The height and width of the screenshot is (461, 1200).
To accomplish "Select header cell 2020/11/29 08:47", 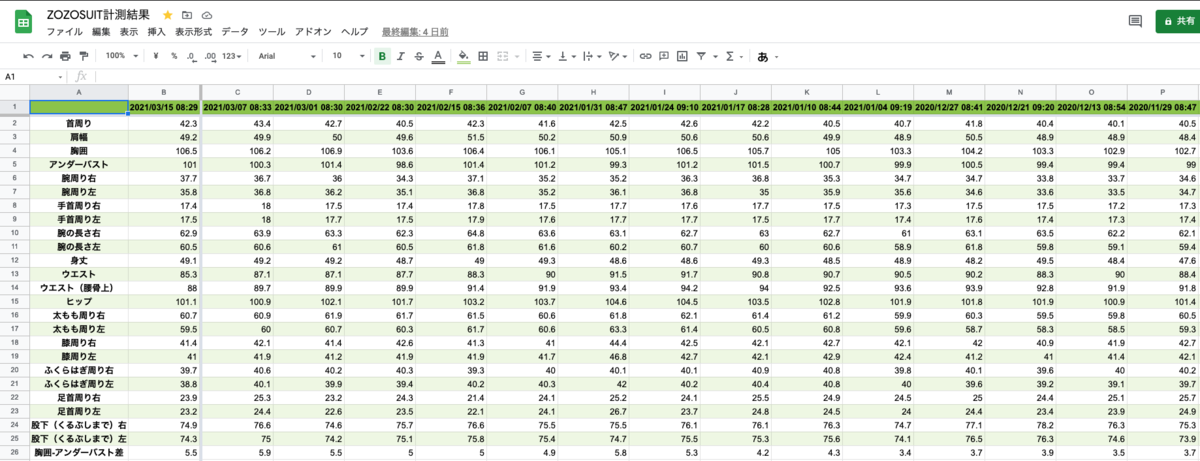I will point(1164,107).
